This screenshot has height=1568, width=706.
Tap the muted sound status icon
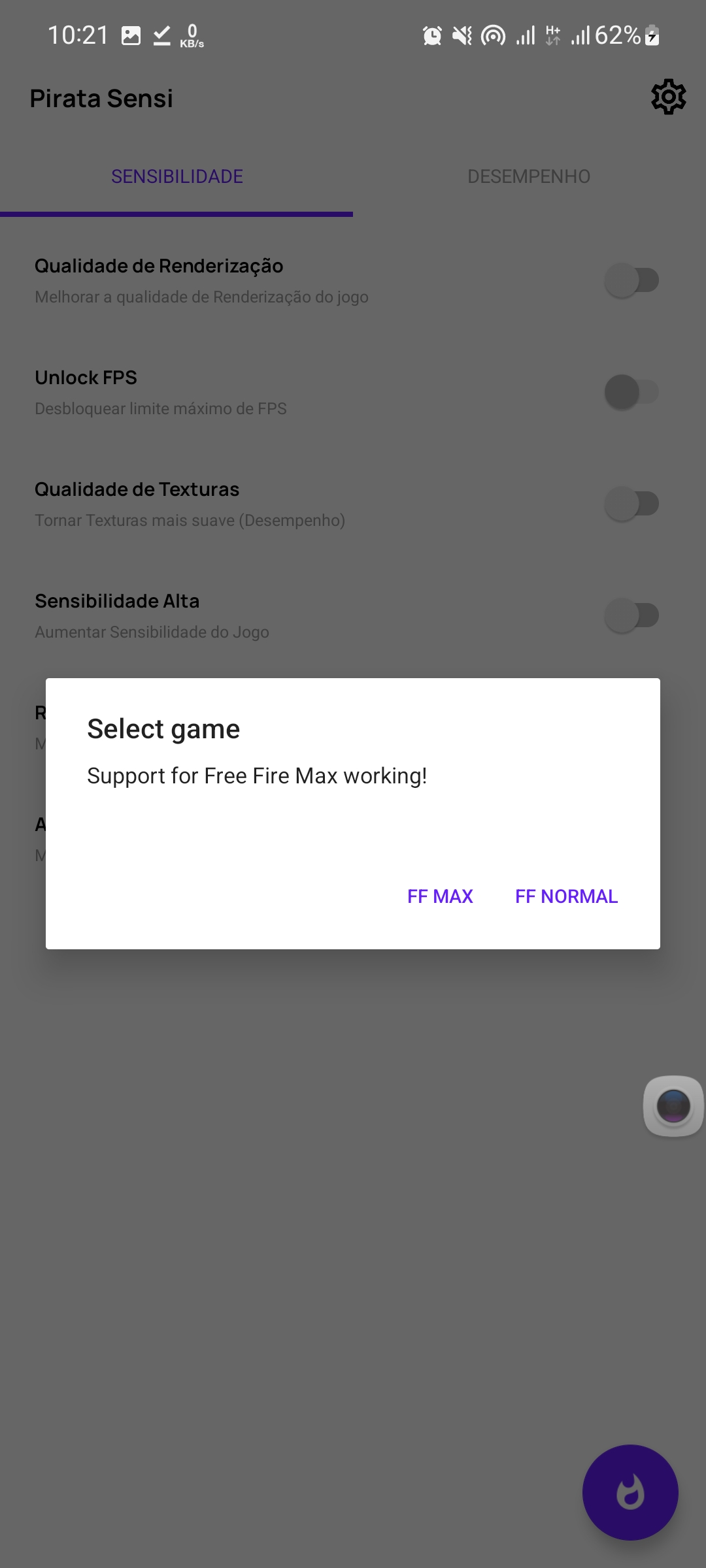462,35
